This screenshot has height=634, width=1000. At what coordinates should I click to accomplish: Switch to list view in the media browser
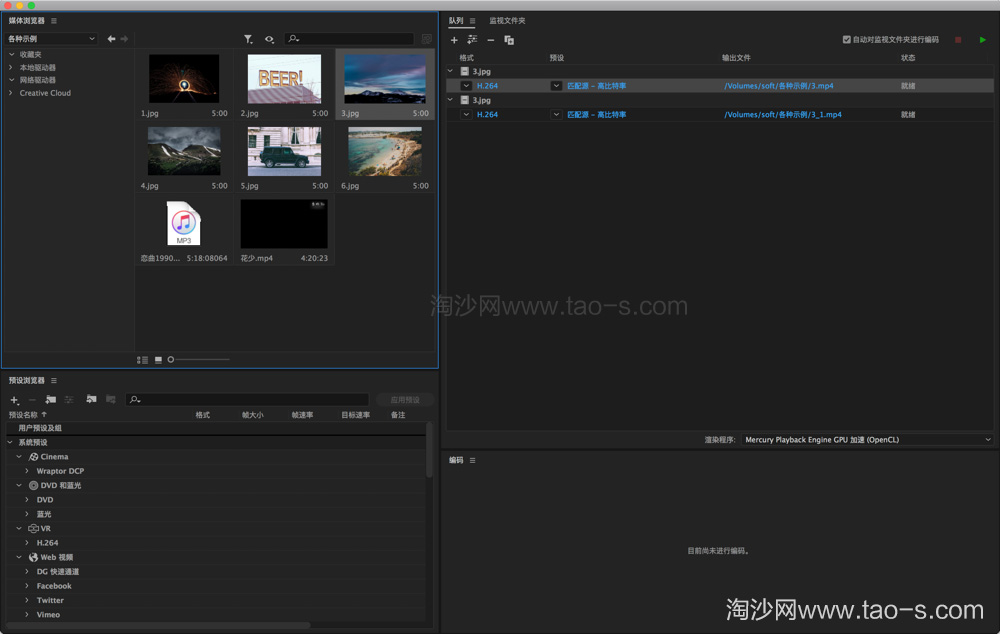pyautogui.click(x=142, y=359)
